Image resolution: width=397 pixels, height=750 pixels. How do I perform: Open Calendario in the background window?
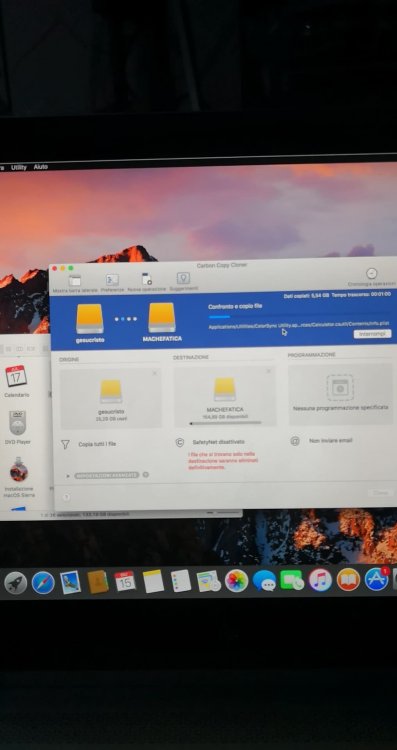tap(16, 381)
